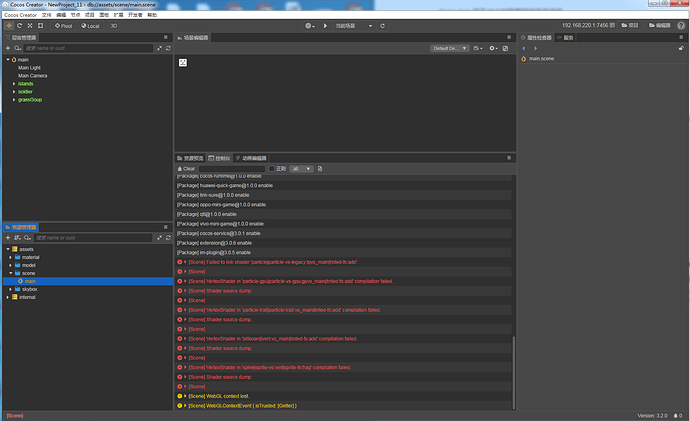Clear the console log

pos(186,169)
